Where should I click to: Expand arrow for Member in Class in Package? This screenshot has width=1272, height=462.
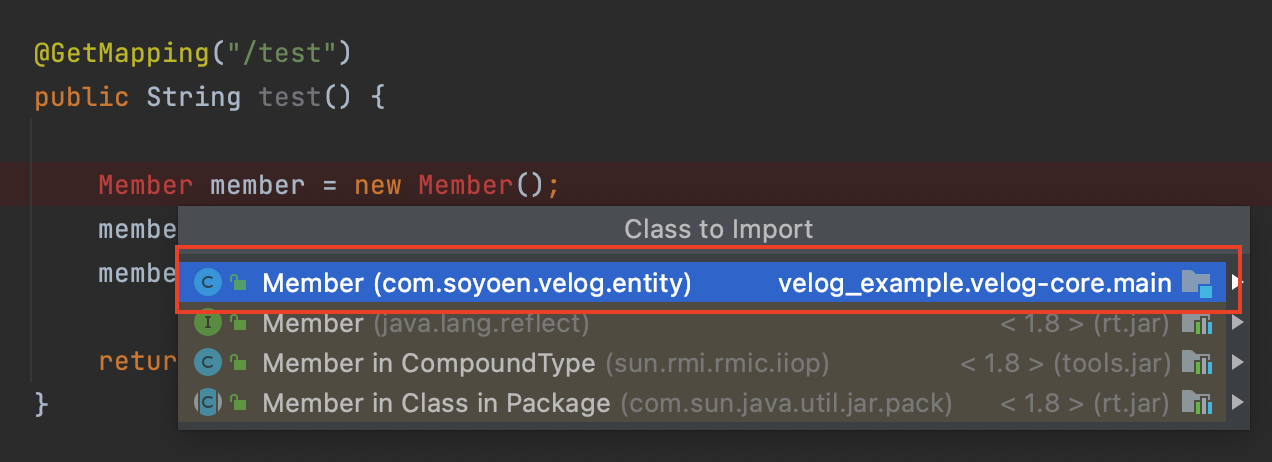click(1237, 403)
